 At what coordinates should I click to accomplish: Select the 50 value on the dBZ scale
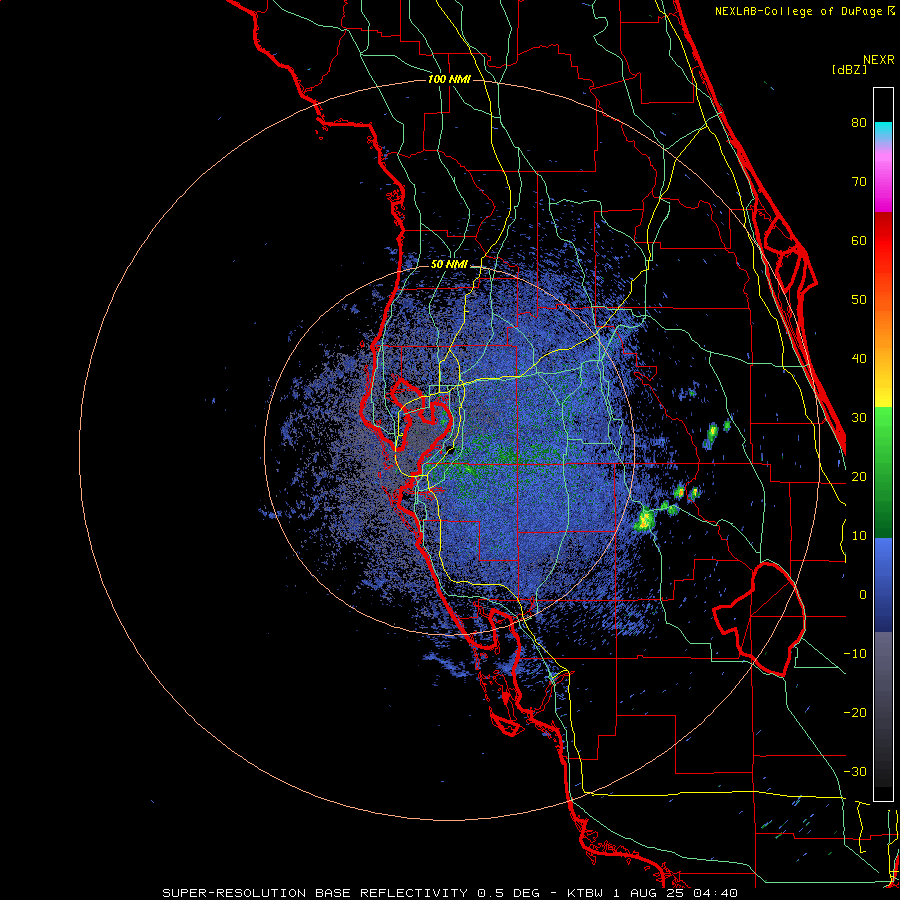coord(859,300)
